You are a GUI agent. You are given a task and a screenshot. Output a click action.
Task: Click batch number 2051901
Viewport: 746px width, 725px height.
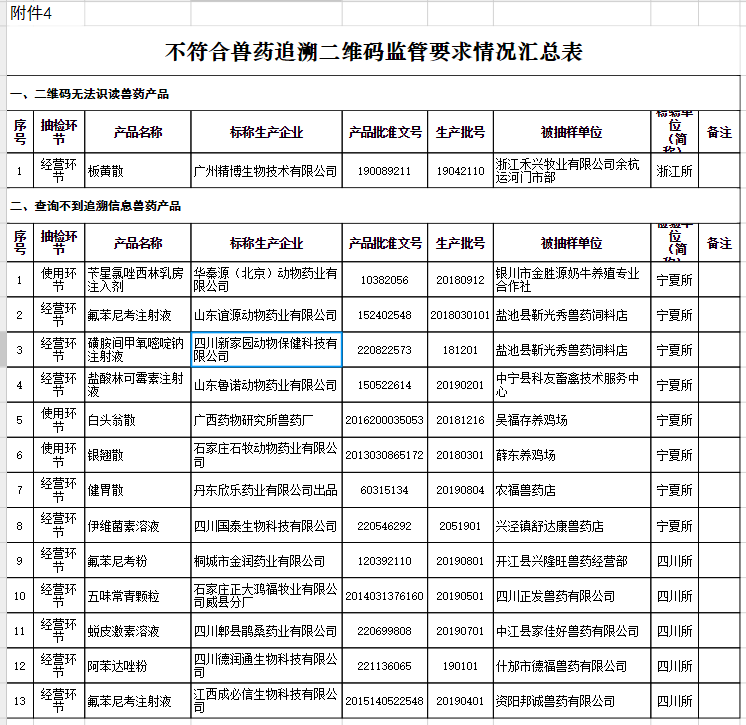click(x=460, y=526)
